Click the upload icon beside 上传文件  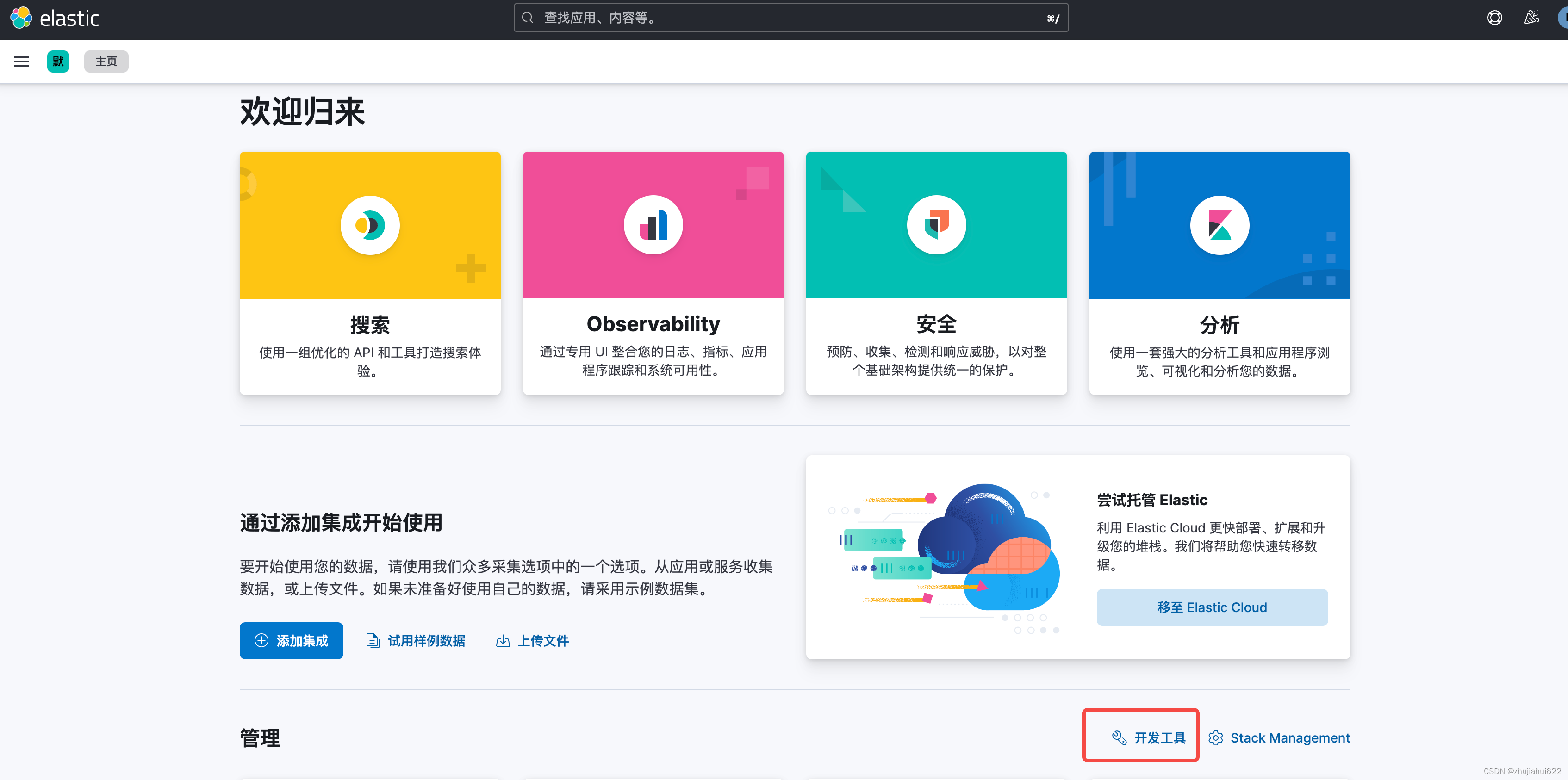(x=503, y=641)
